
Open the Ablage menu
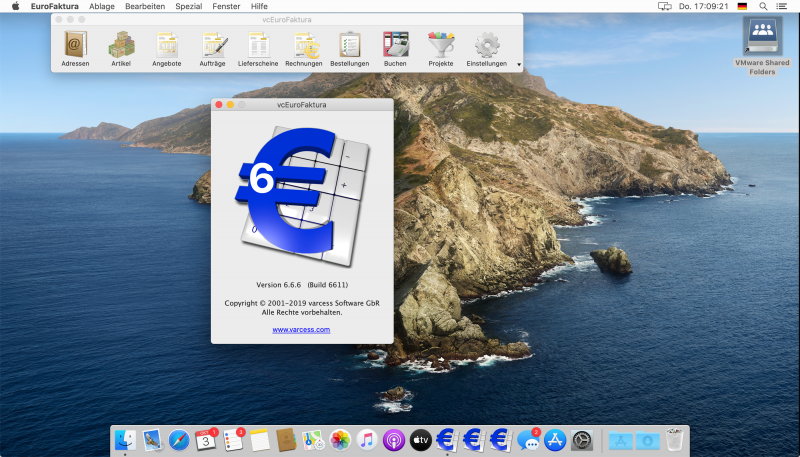(102, 6)
